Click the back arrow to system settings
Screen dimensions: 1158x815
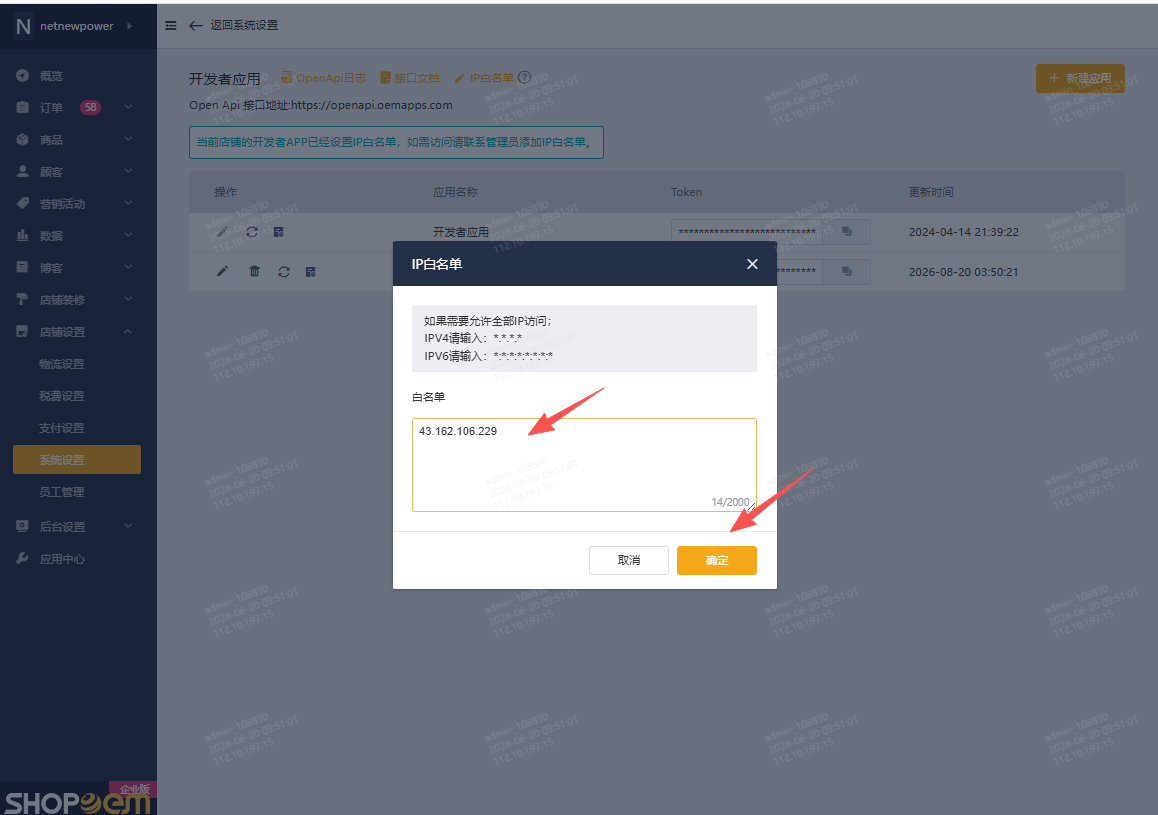196,25
